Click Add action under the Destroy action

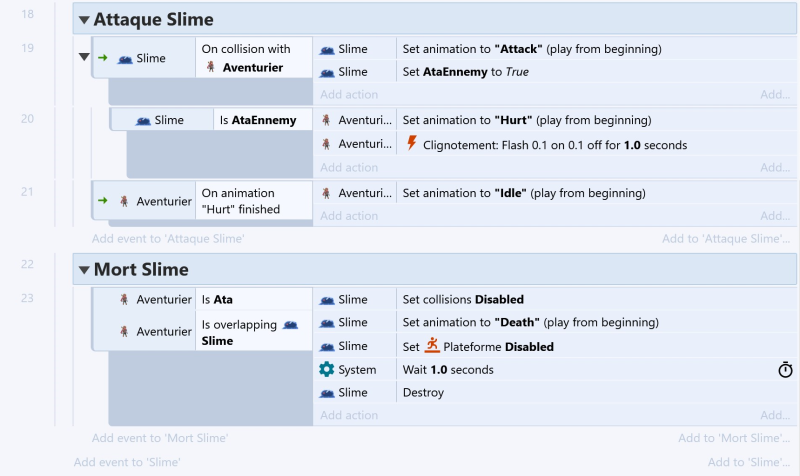click(349, 415)
